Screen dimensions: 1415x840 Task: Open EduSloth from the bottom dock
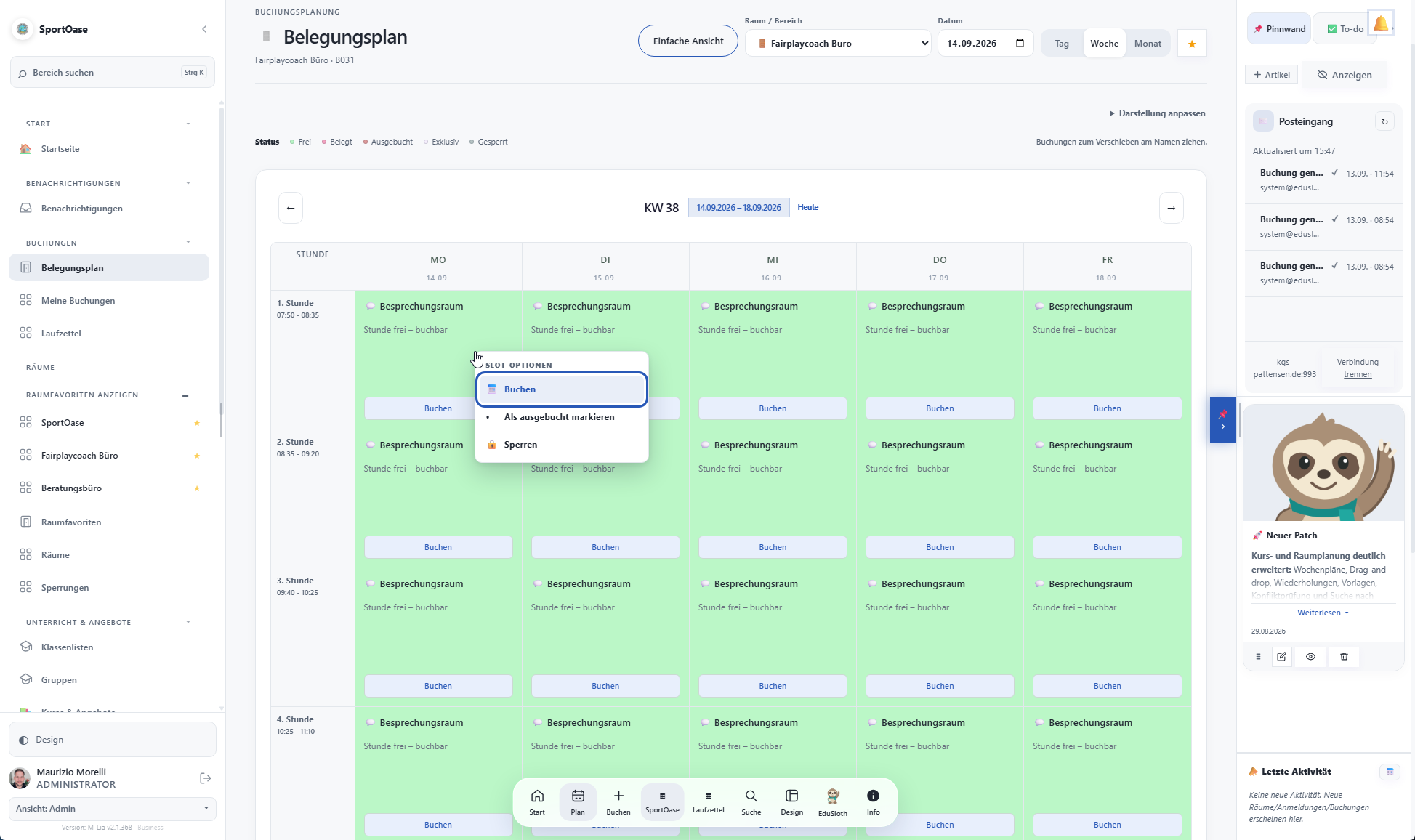tap(833, 802)
